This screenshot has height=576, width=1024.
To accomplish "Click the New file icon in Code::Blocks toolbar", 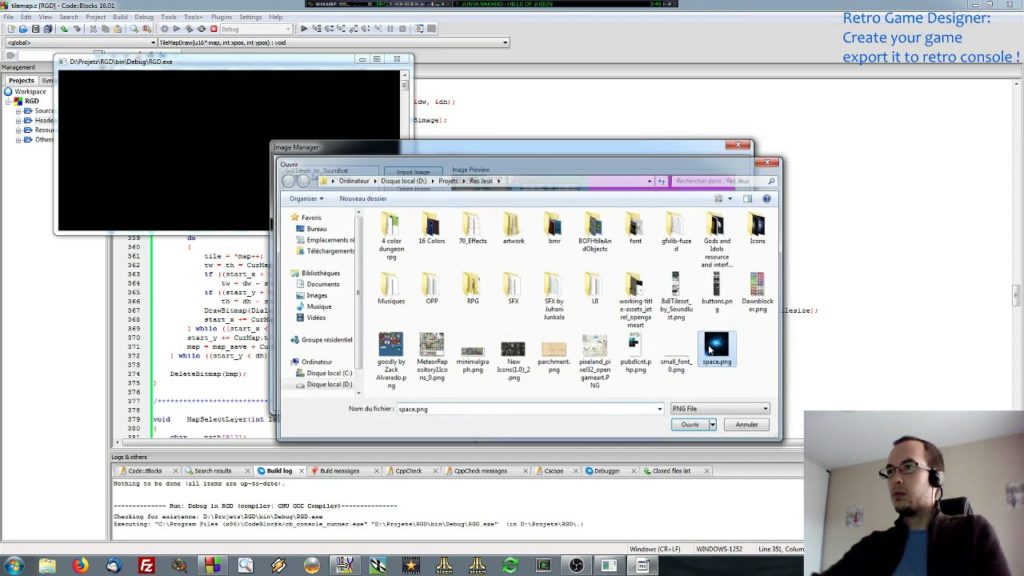I will (x=11, y=29).
